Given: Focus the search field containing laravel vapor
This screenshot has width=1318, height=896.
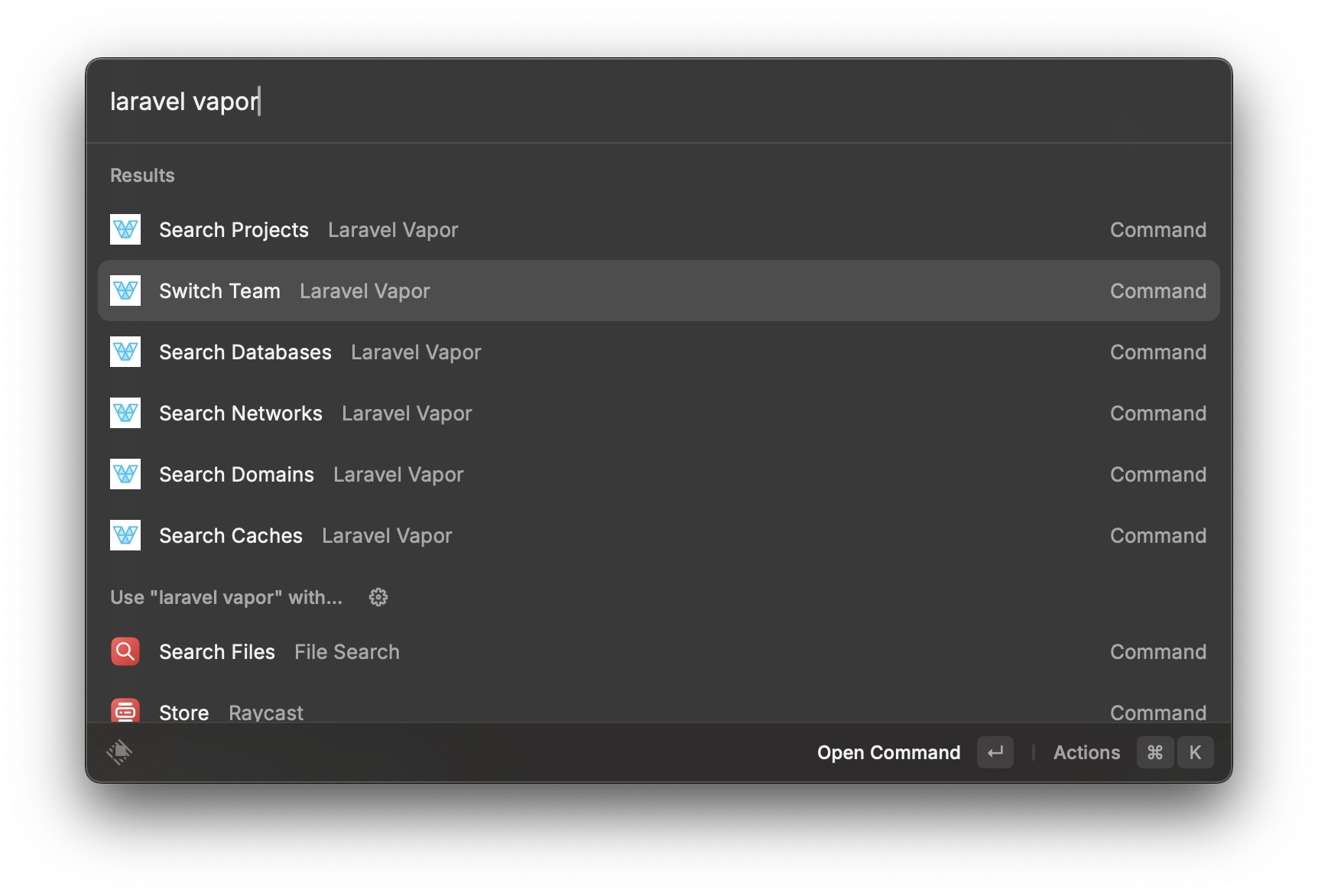Looking at the screenshot, I should pyautogui.click(x=659, y=101).
